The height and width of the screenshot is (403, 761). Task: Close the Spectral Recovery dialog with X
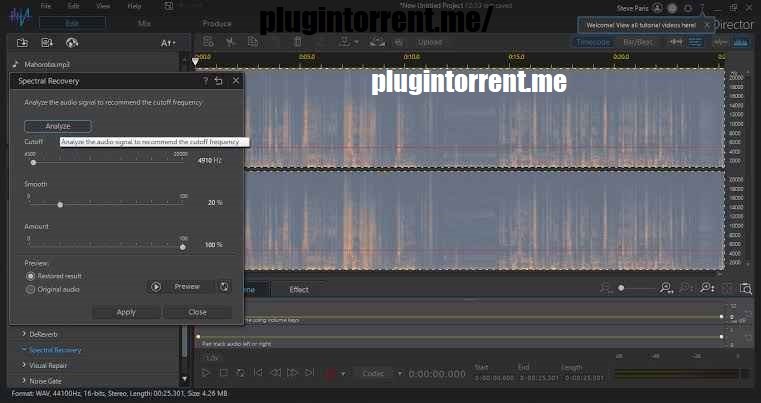tap(236, 81)
